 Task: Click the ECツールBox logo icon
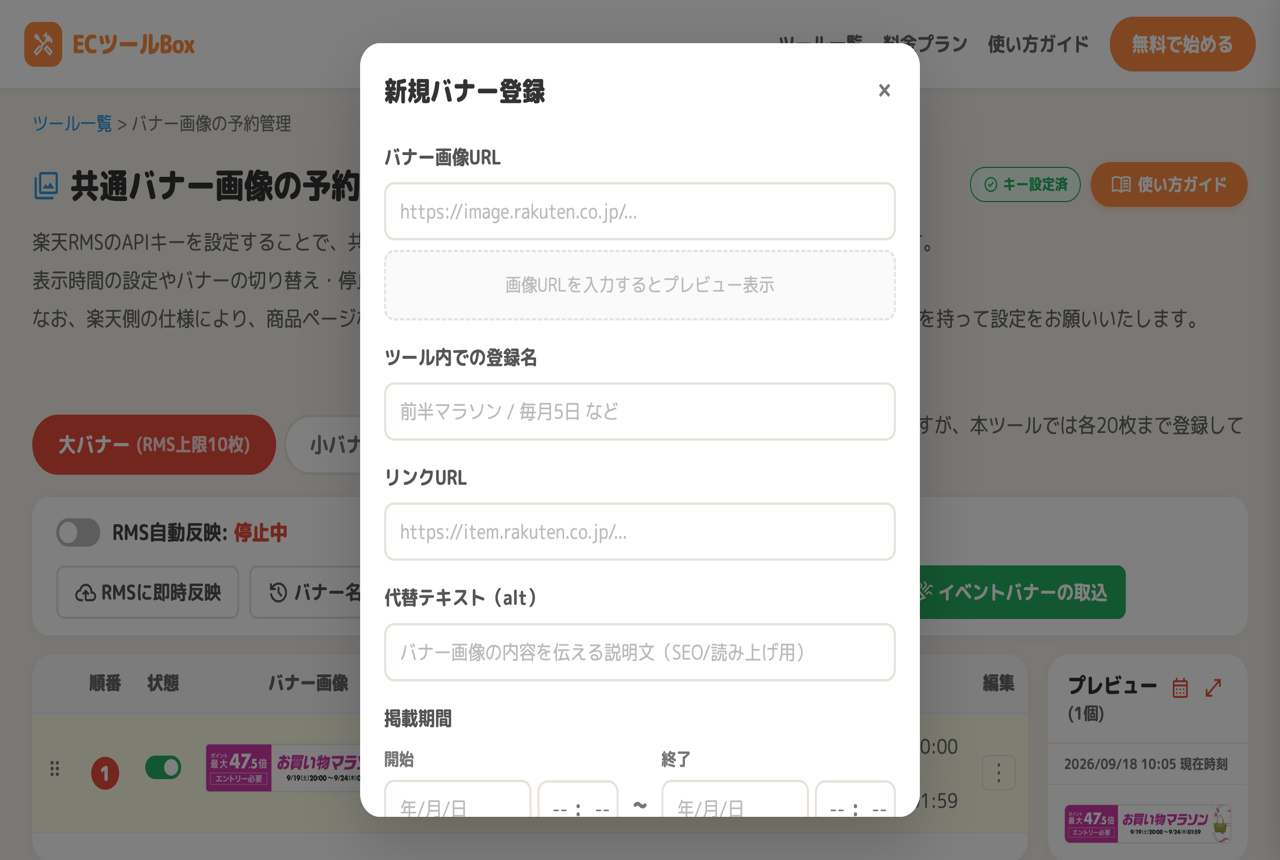click(43, 45)
